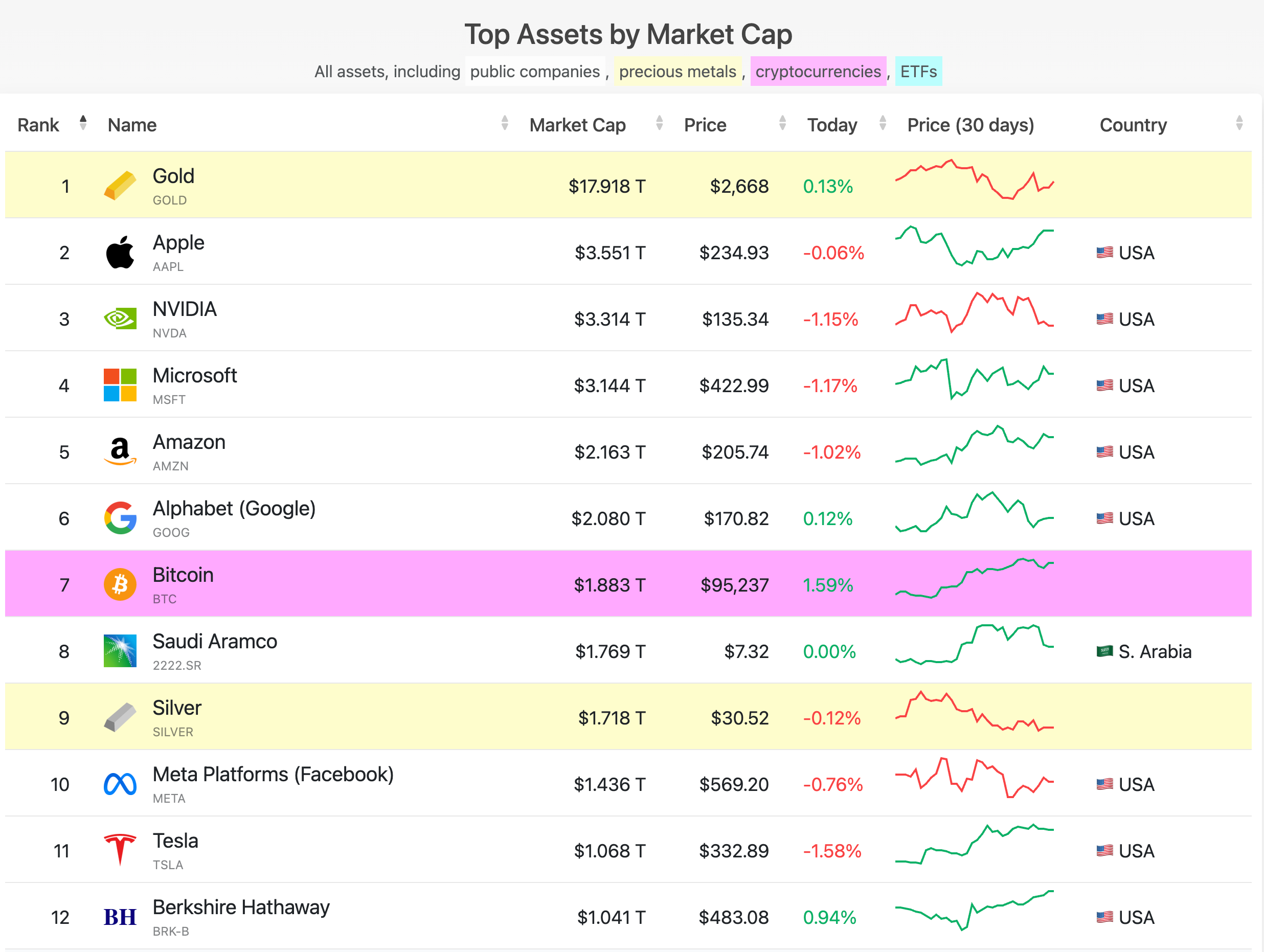Viewport: 1264px width, 952px height.
Task: Click the Microsoft logo icon
Action: [x=120, y=385]
